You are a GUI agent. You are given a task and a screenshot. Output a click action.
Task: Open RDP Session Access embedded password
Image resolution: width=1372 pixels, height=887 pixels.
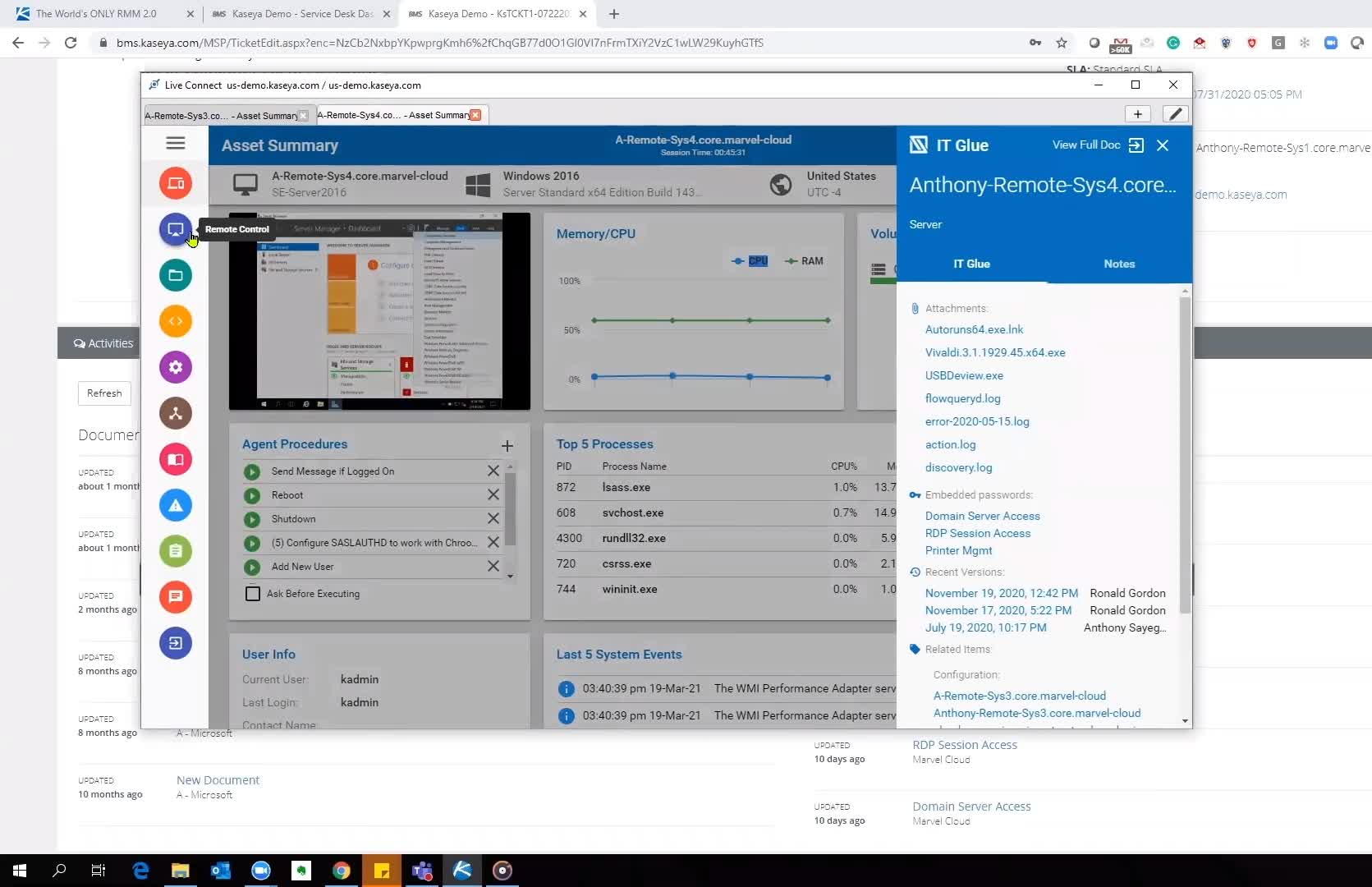click(977, 533)
